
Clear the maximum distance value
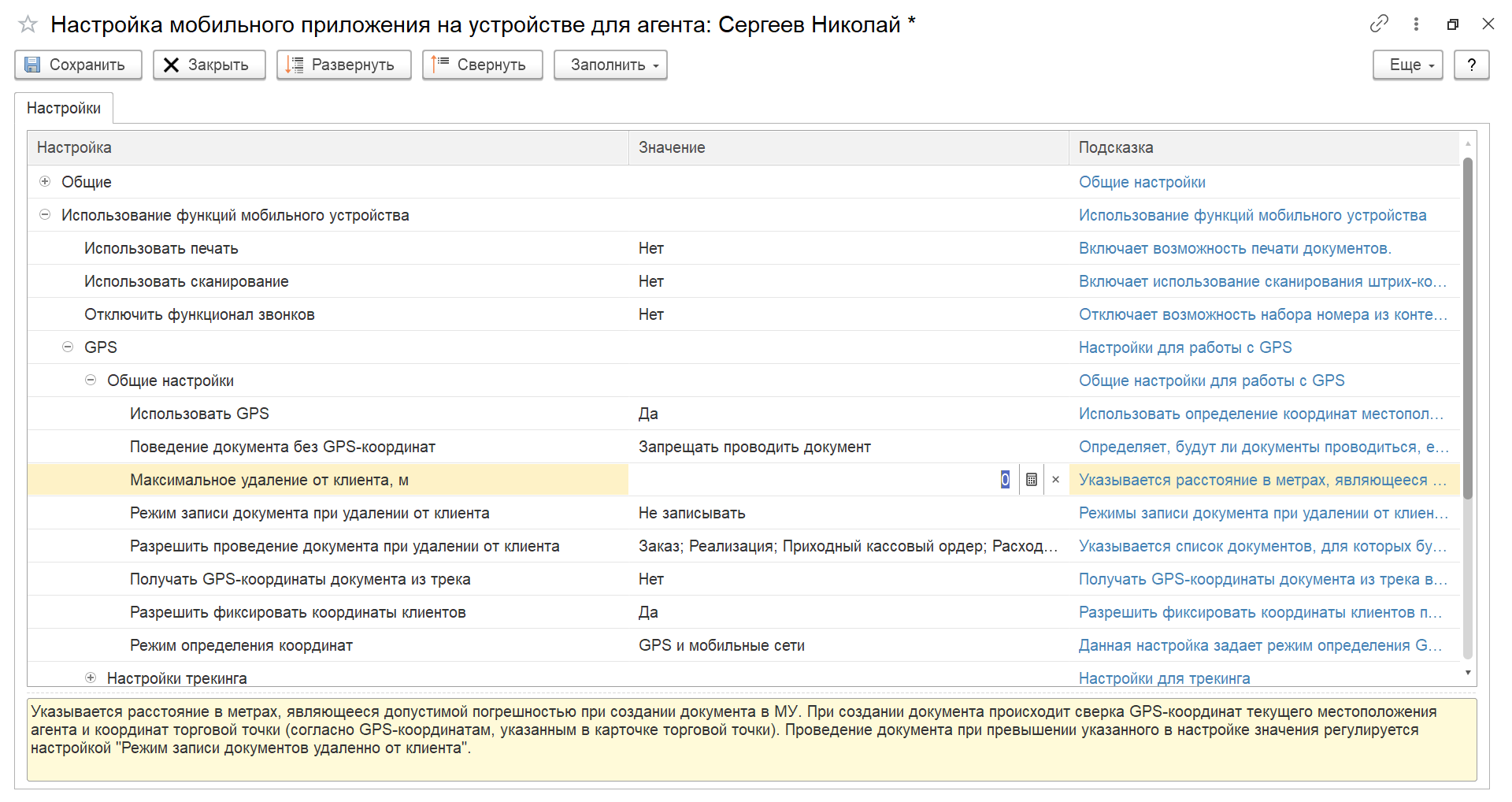click(1055, 480)
